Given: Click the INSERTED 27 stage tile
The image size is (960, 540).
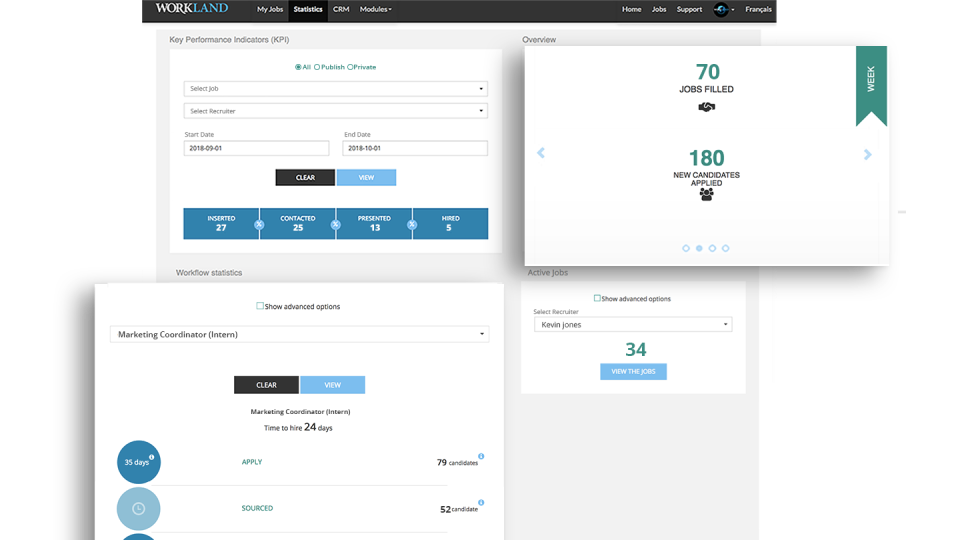Looking at the screenshot, I should (x=221, y=223).
